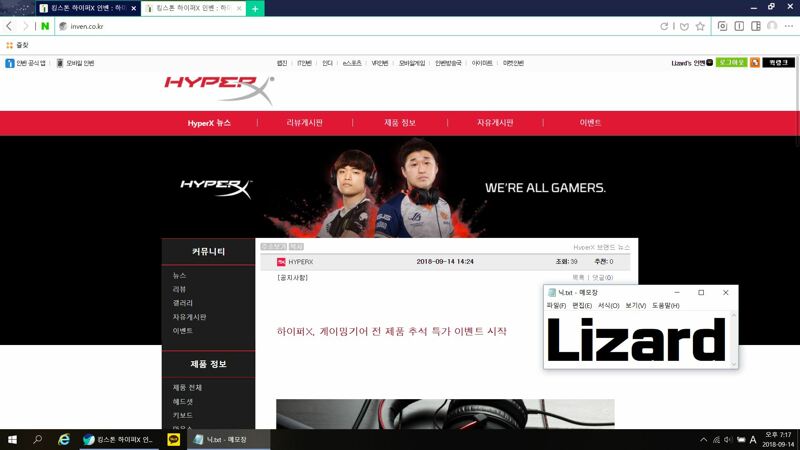The image size is (800, 450).
Task: Show hidden tray icons chevron
Action: (704, 440)
